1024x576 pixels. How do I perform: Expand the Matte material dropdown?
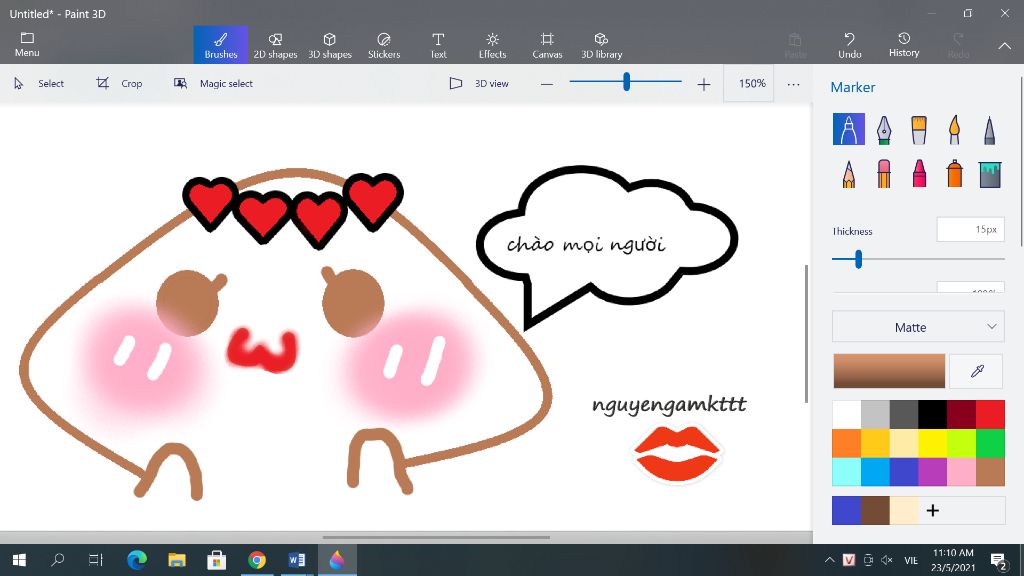point(918,327)
